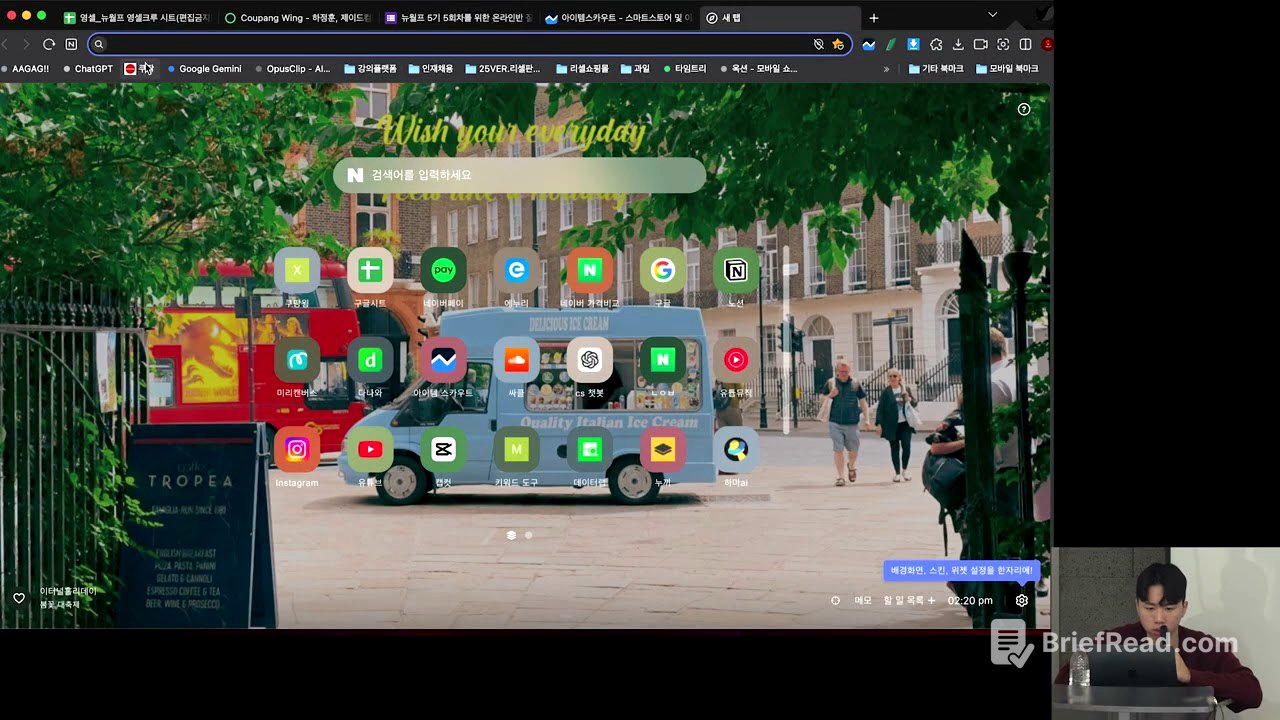The height and width of the screenshot is (720, 1280).
Task: Open the 네이버 가격비교 shortcut
Action: coord(589,270)
